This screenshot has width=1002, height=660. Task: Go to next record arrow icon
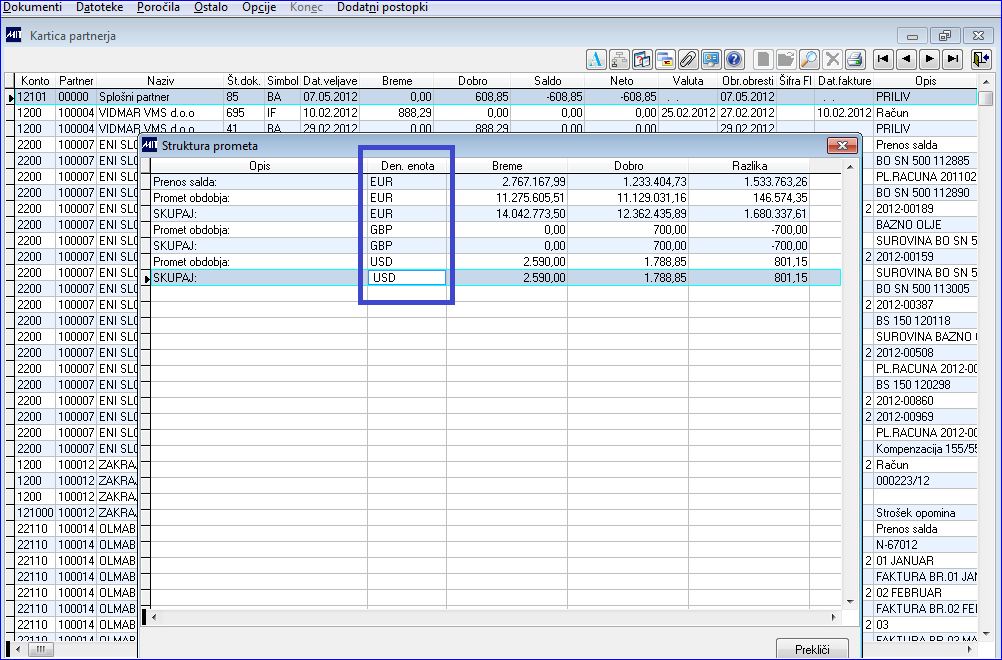pos(929,59)
